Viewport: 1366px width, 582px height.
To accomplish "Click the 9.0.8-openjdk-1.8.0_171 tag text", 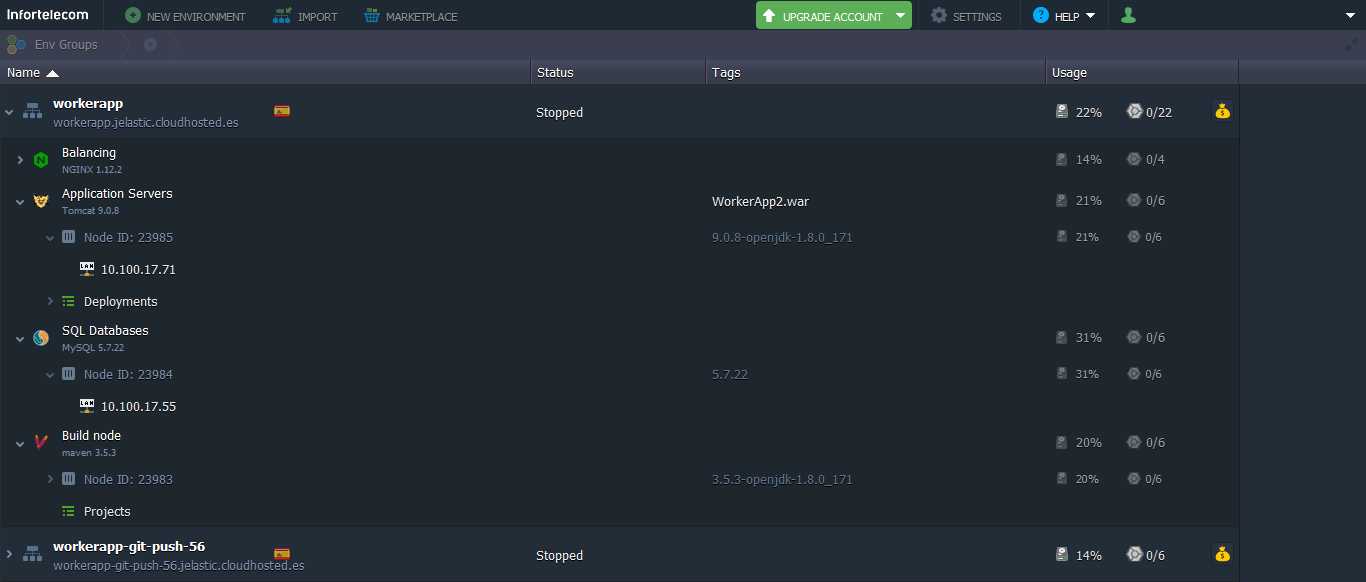I will click(x=782, y=237).
